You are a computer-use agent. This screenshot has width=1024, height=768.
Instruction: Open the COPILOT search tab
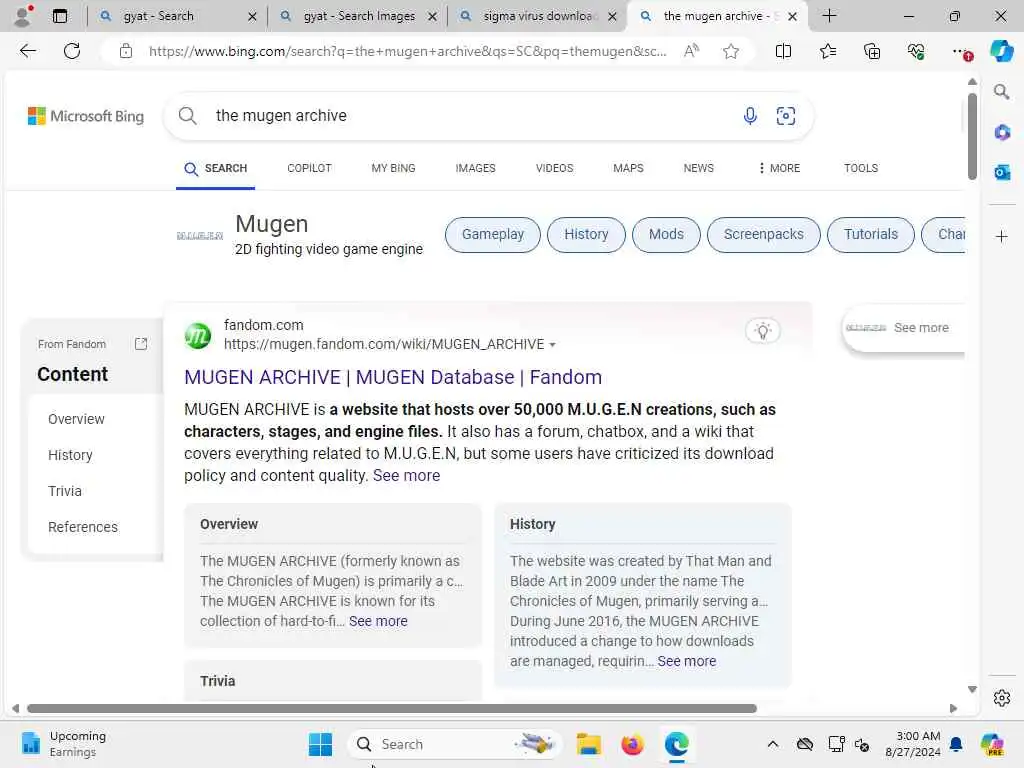pyautogui.click(x=309, y=168)
